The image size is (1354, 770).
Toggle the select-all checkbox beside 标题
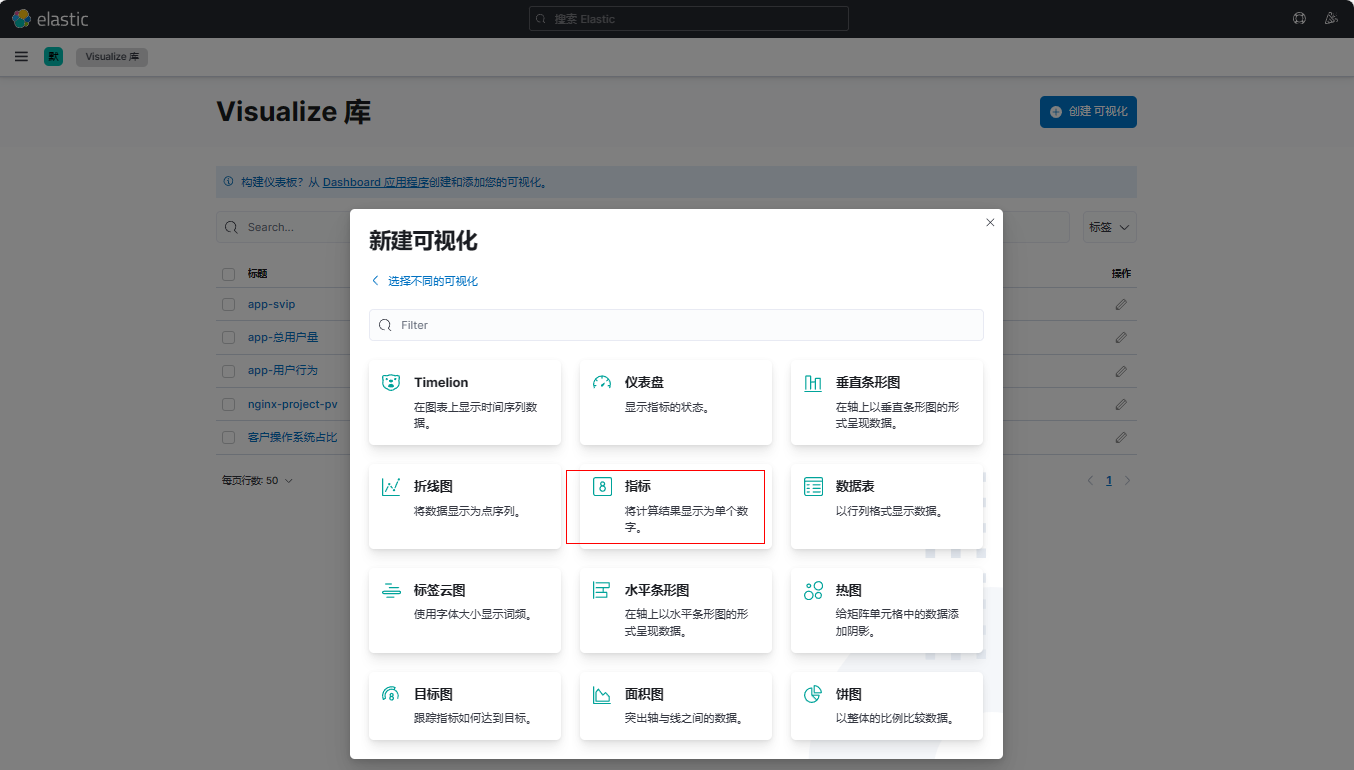[229, 274]
